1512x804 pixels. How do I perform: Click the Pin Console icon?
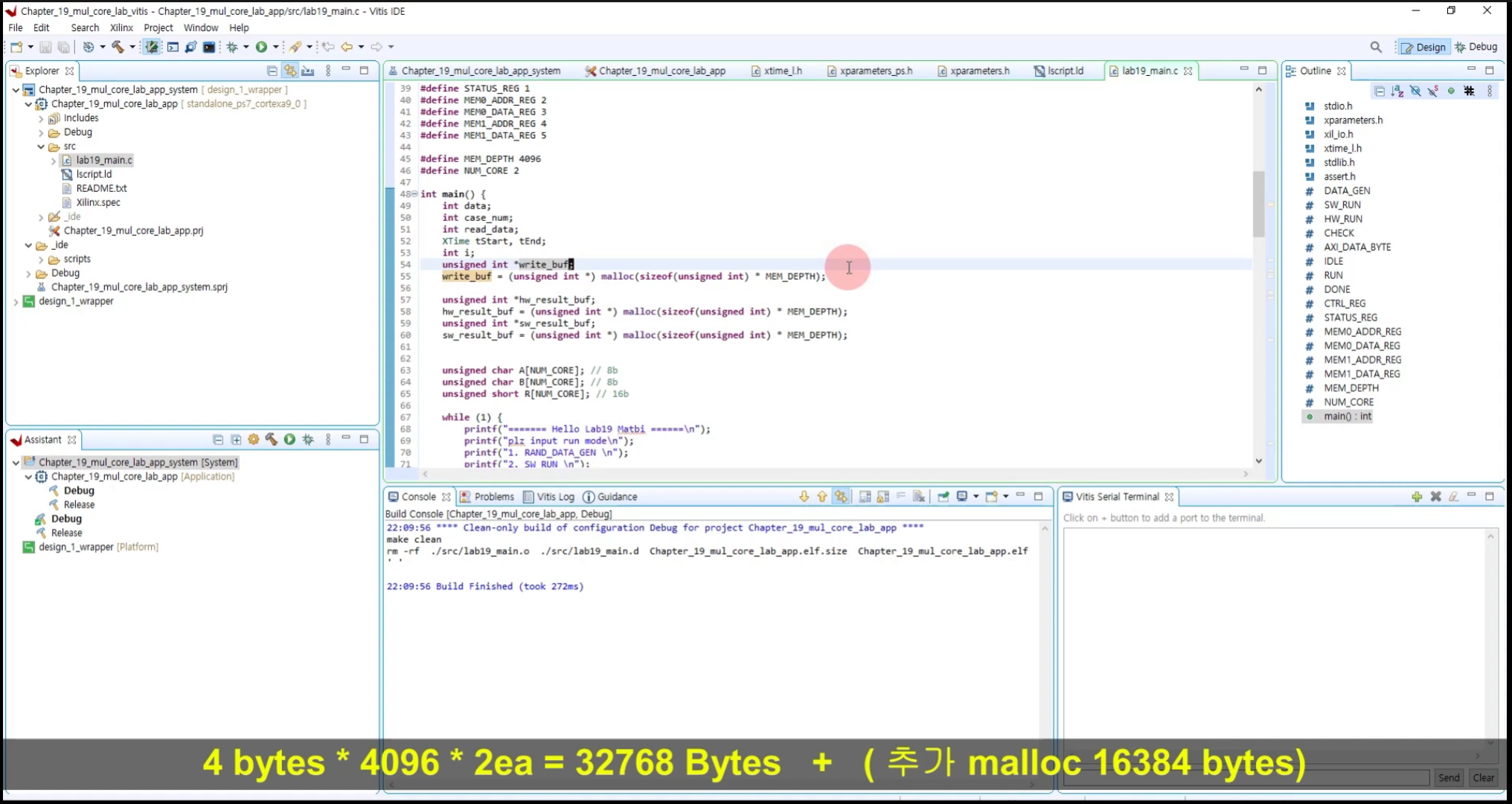click(x=943, y=497)
